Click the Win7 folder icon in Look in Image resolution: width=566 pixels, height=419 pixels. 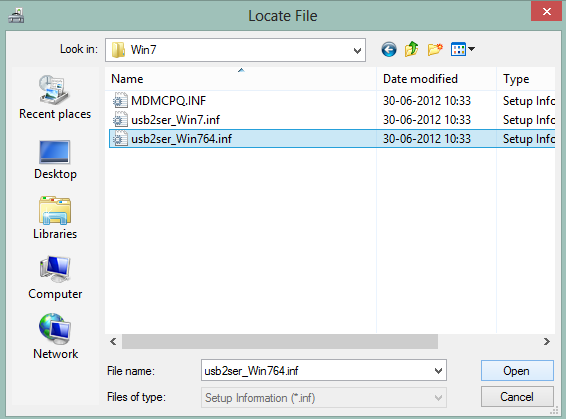pyautogui.click(x=118, y=50)
